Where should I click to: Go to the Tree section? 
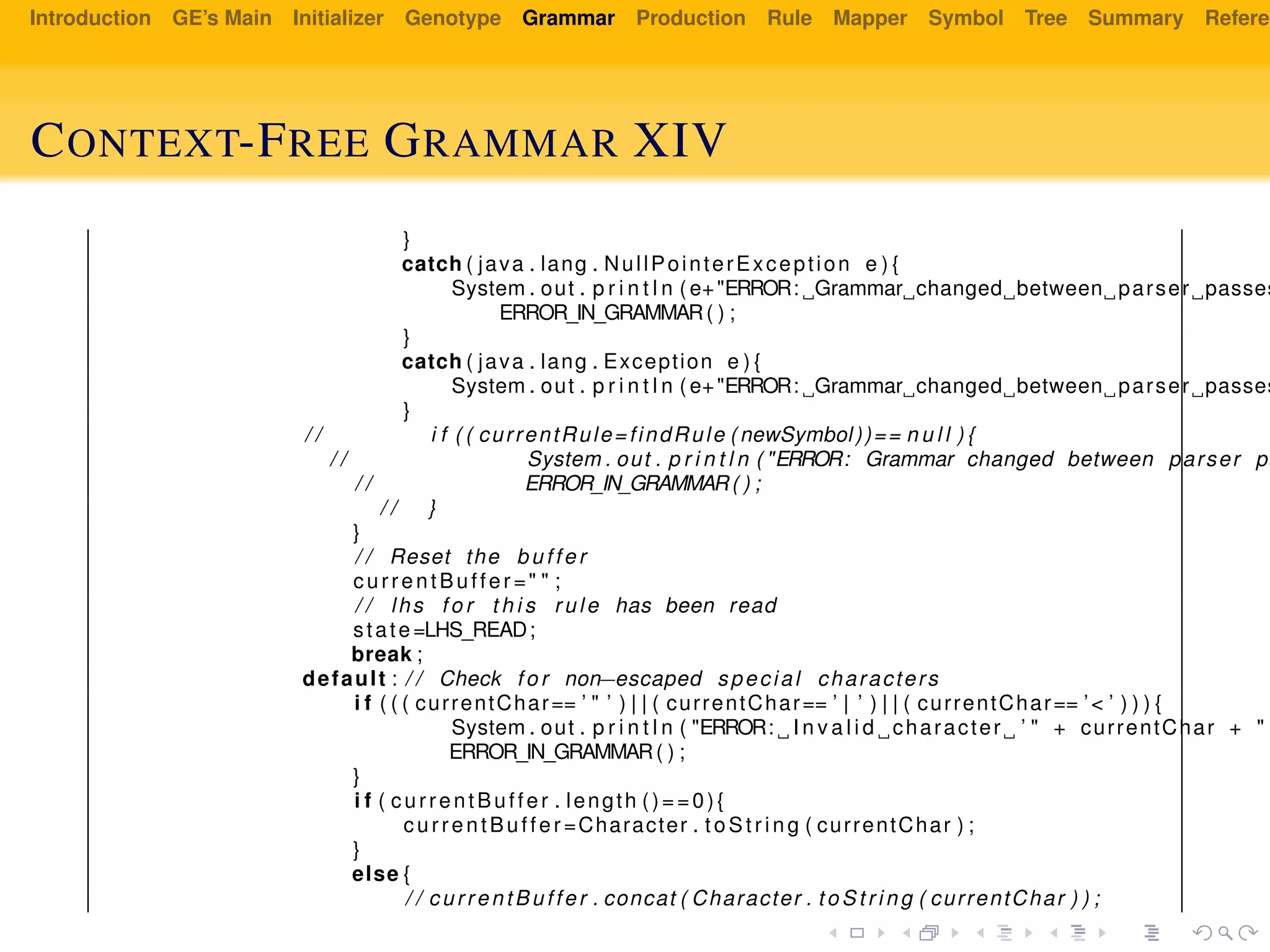[x=1046, y=18]
